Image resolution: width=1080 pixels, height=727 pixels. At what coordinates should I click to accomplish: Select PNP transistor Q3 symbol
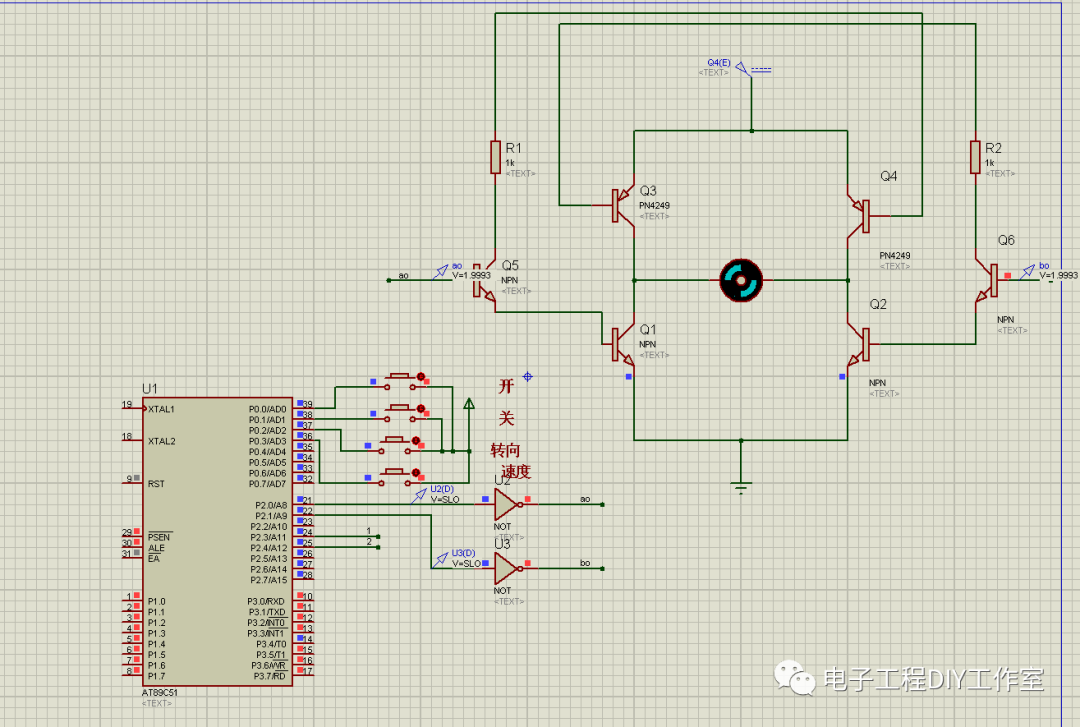coord(622,205)
